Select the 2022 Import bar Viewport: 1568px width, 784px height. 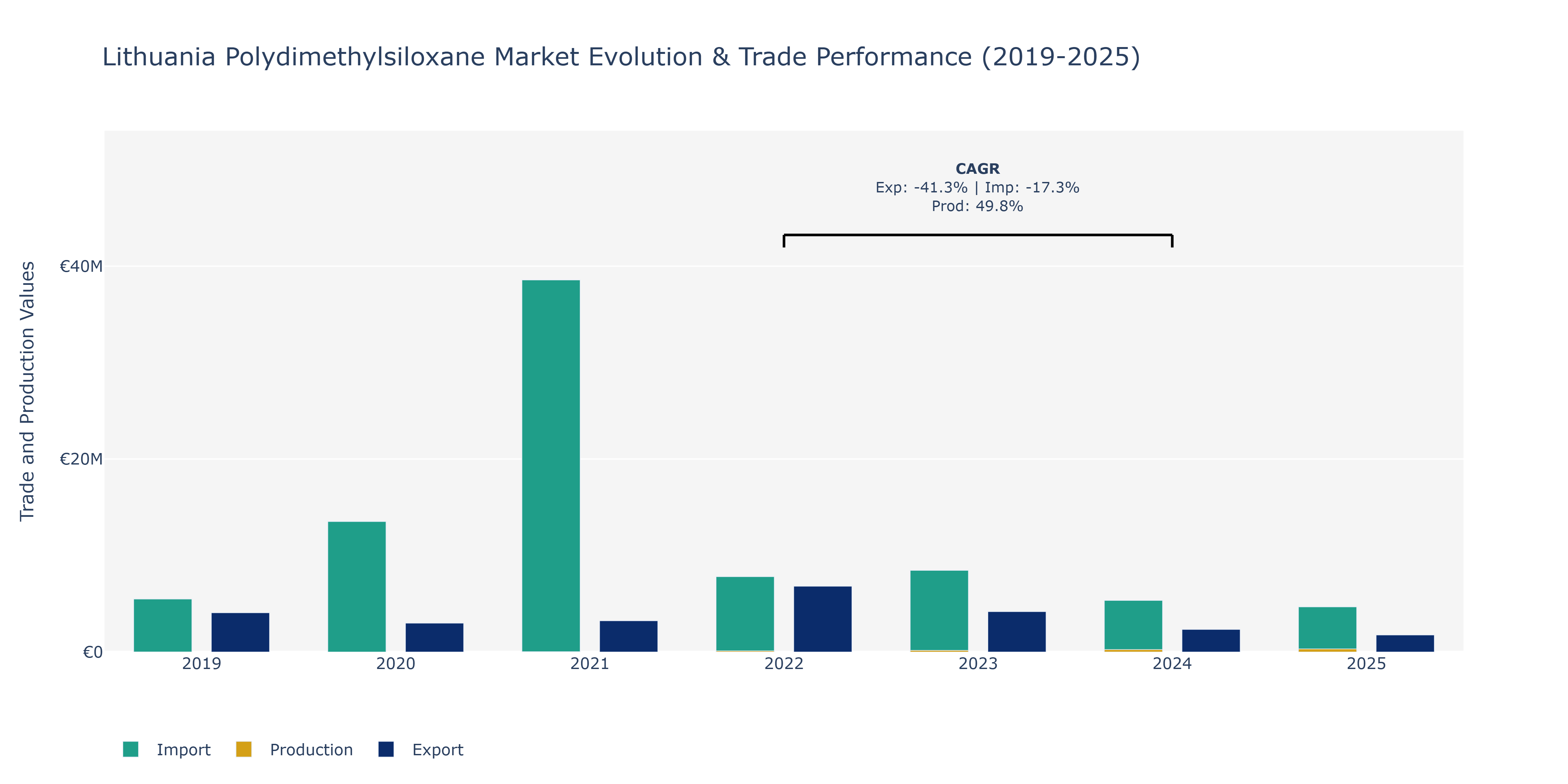[745, 613]
